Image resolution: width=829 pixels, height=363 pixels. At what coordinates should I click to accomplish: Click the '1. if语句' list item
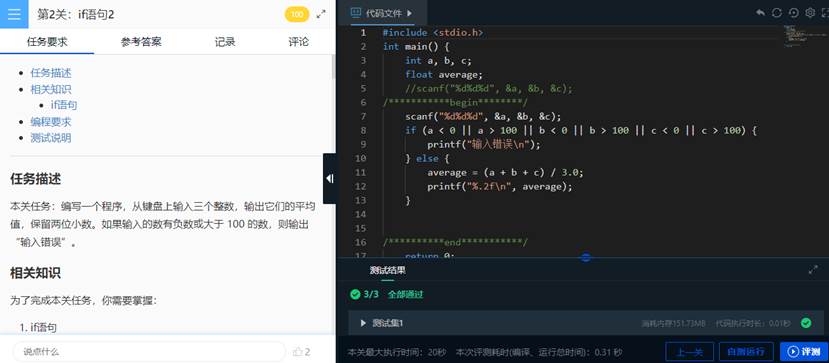tap(38, 328)
